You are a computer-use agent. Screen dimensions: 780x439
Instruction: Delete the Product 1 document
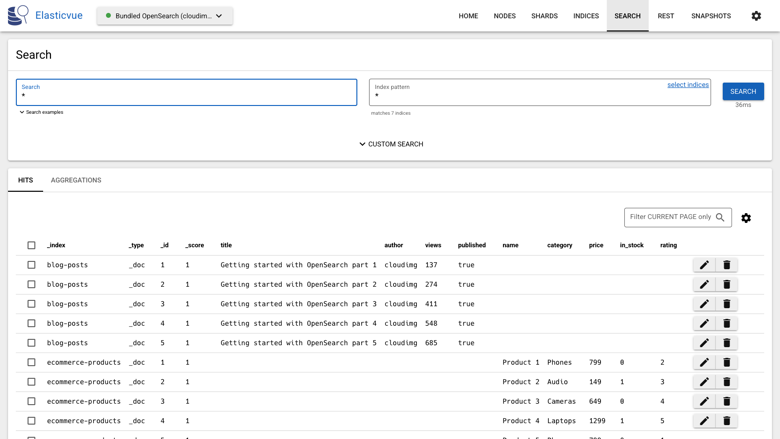tap(726, 362)
